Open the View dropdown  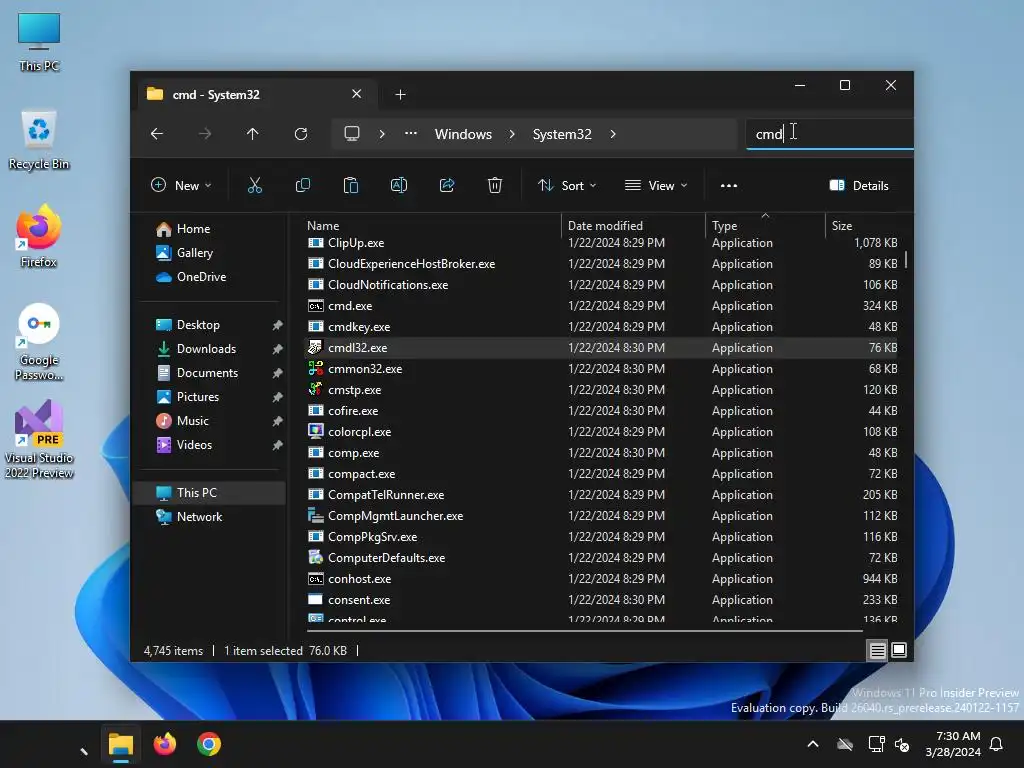[656, 185]
